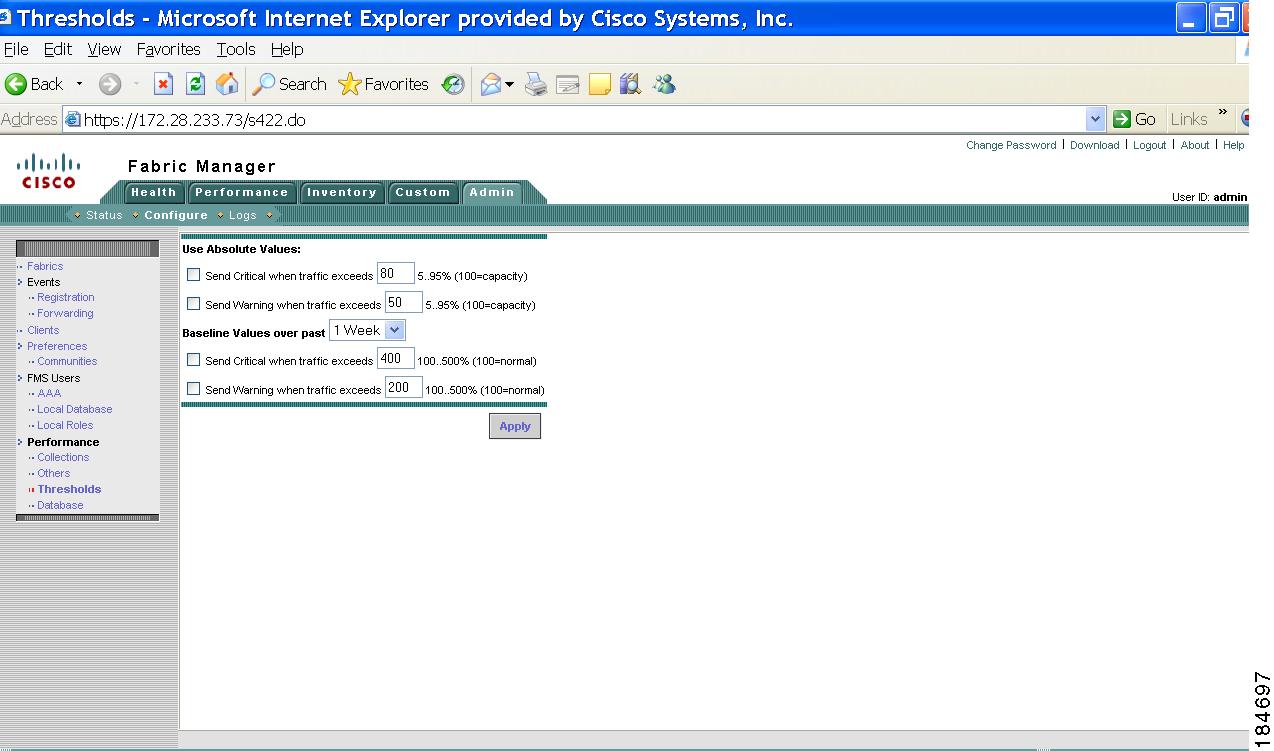The height and width of the screenshot is (751, 1274).
Task: Open the Favorites menu
Action: [x=169, y=49]
